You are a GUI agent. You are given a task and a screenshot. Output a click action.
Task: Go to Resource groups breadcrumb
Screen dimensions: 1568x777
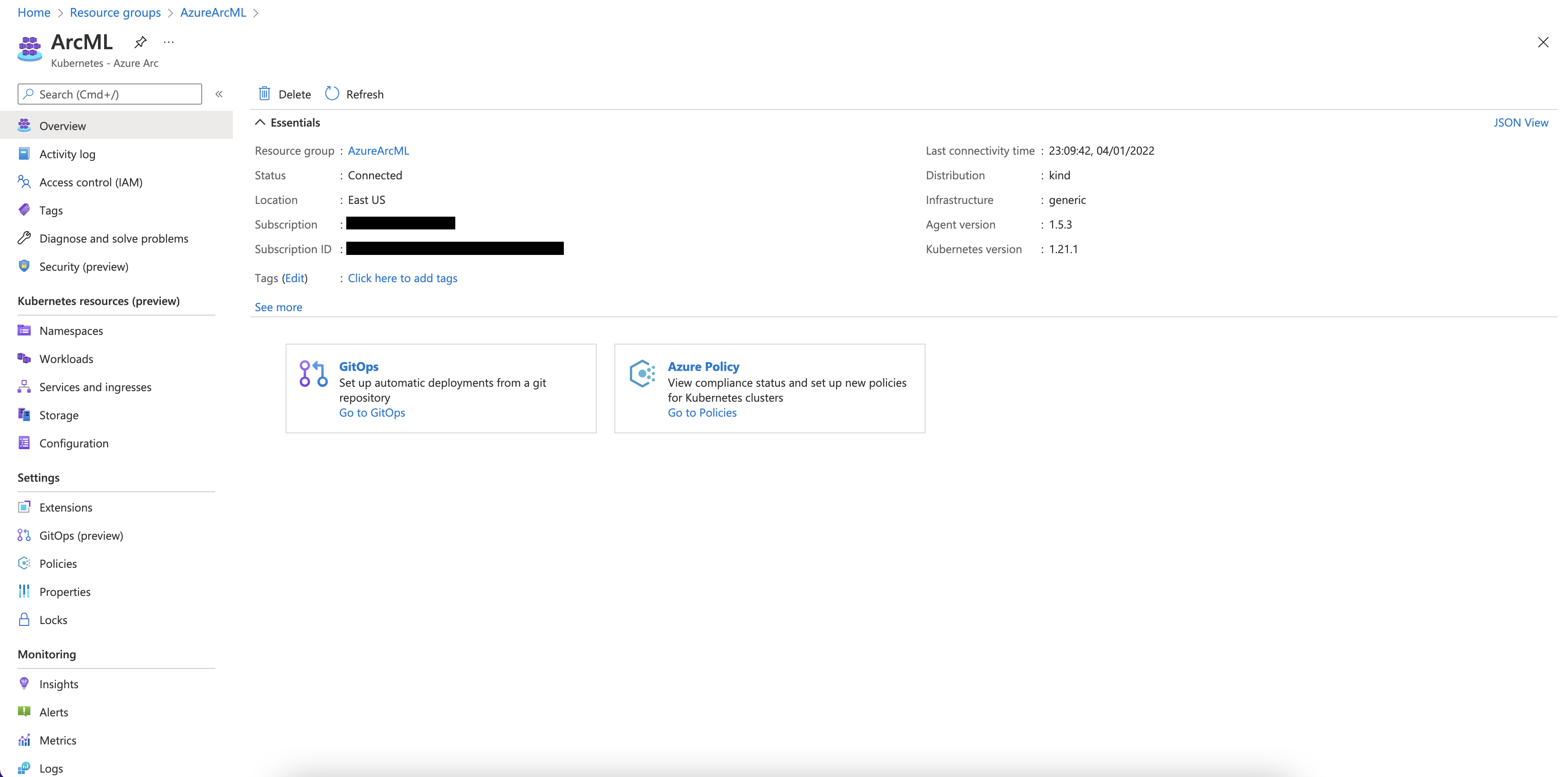click(x=115, y=12)
